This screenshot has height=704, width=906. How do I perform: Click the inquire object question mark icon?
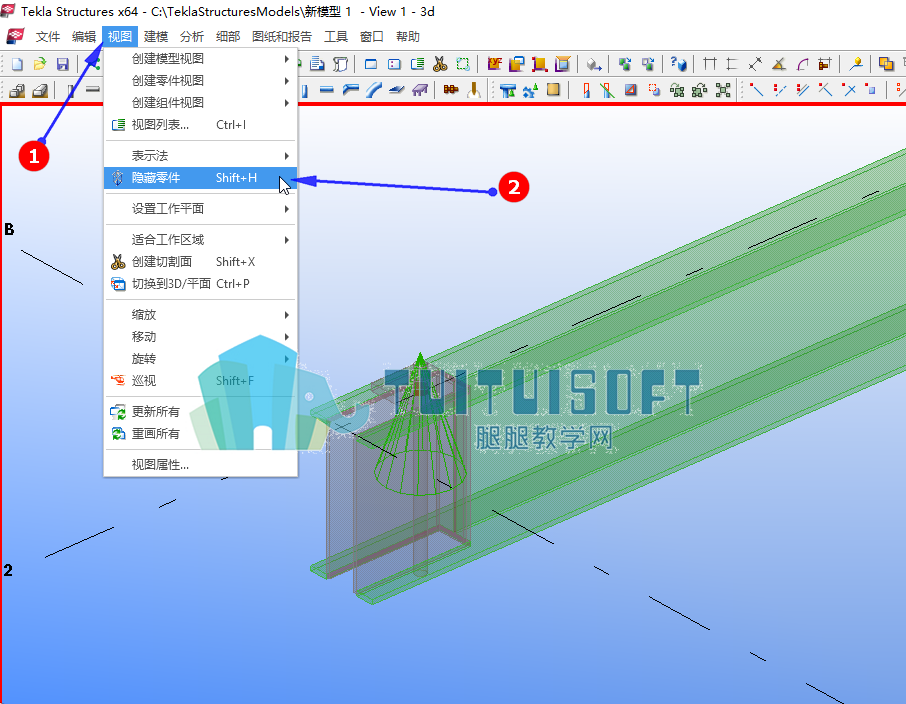pos(678,64)
